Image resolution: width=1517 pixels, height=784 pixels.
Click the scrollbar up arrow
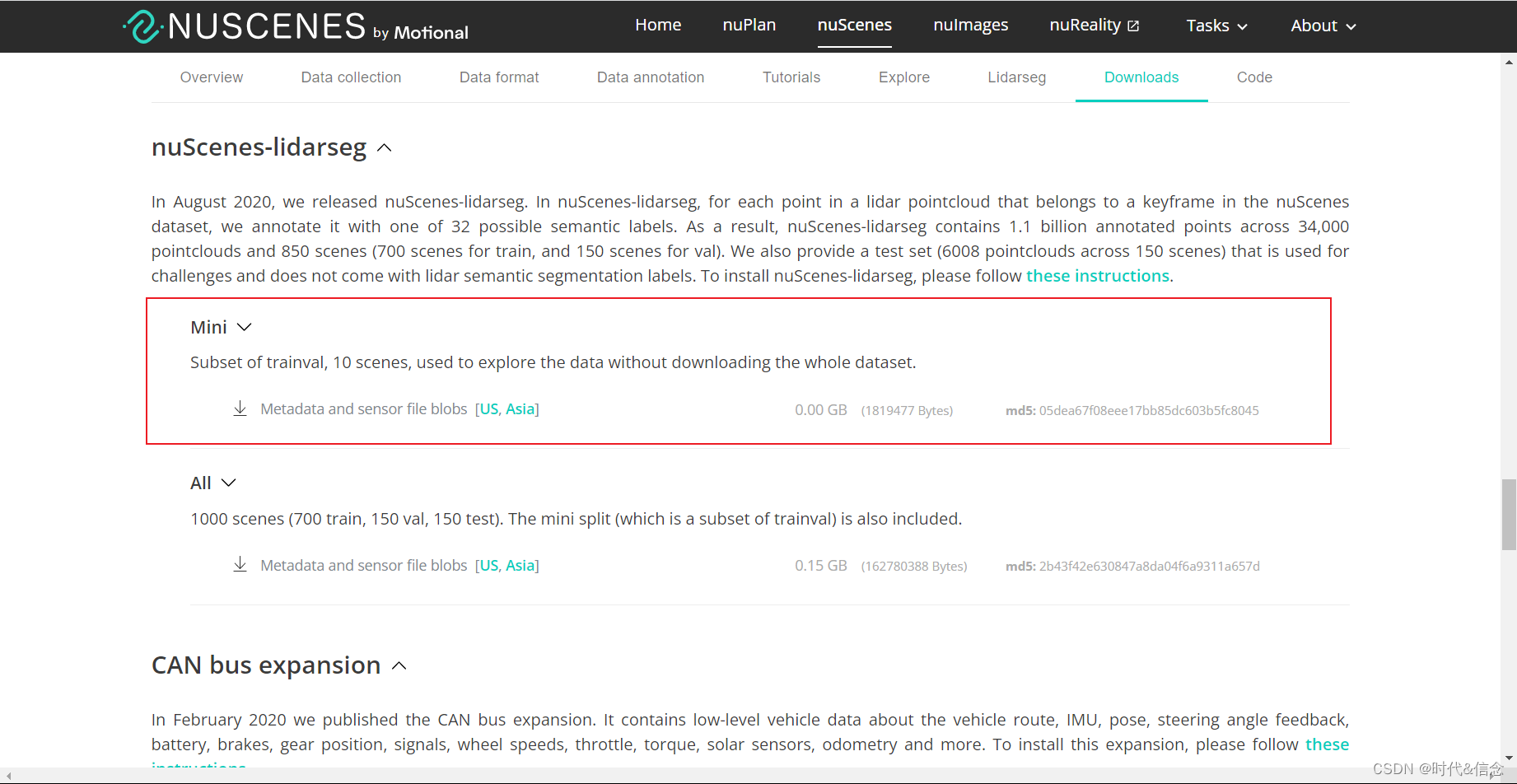[x=1509, y=62]
